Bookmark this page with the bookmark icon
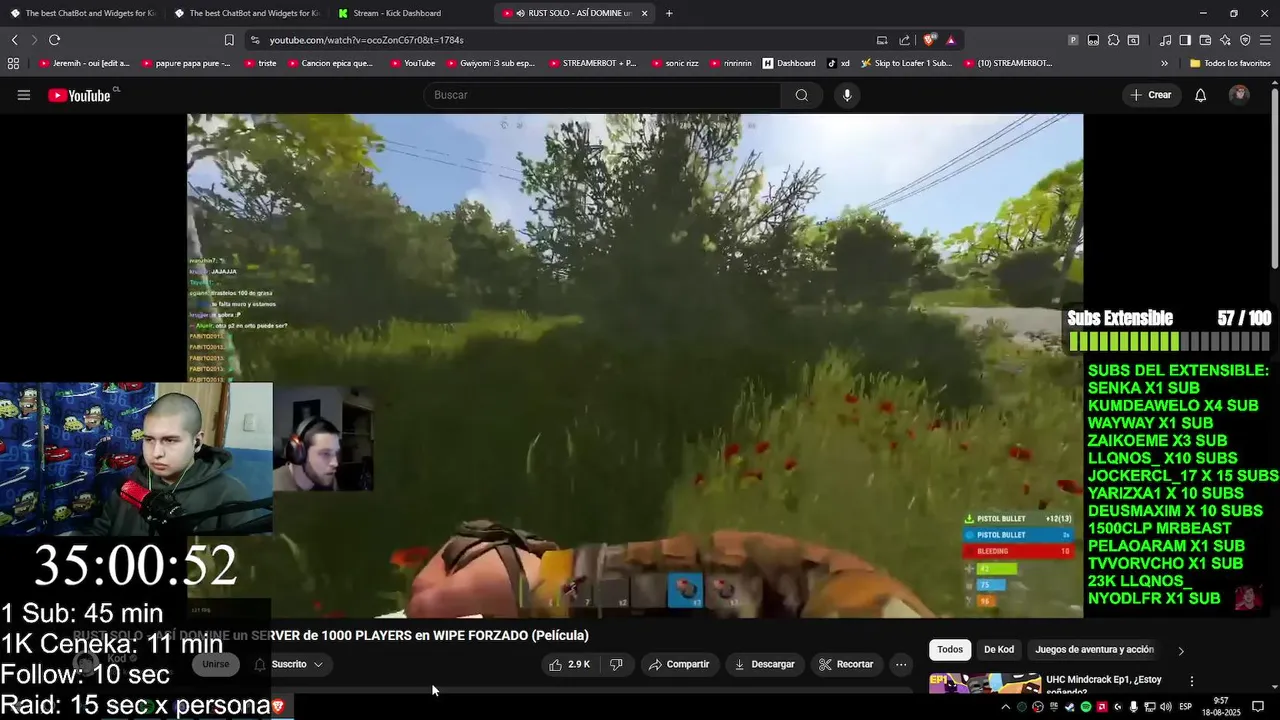Viewport: 1280px width, 720px height. coord(229,40)
